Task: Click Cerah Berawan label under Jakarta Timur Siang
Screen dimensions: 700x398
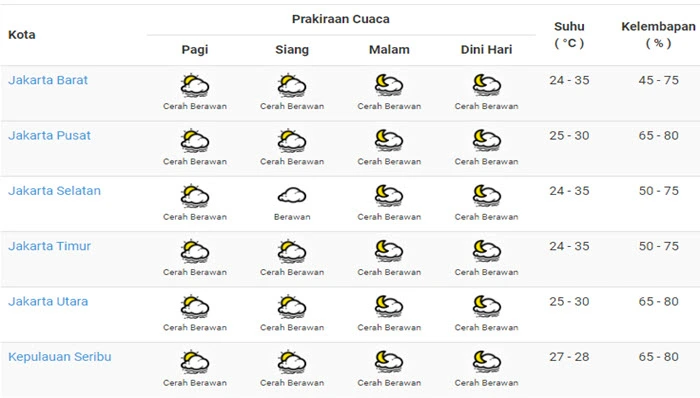Action: (x=292, y=272)
